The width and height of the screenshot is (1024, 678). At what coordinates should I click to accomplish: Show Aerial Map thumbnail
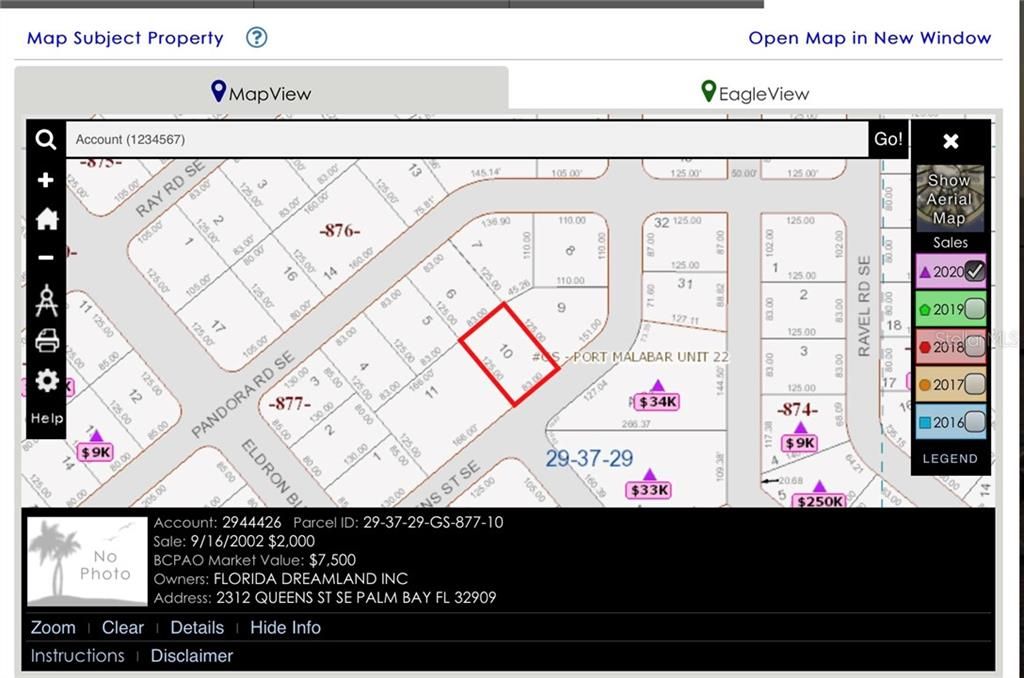[x=950, y=199]
